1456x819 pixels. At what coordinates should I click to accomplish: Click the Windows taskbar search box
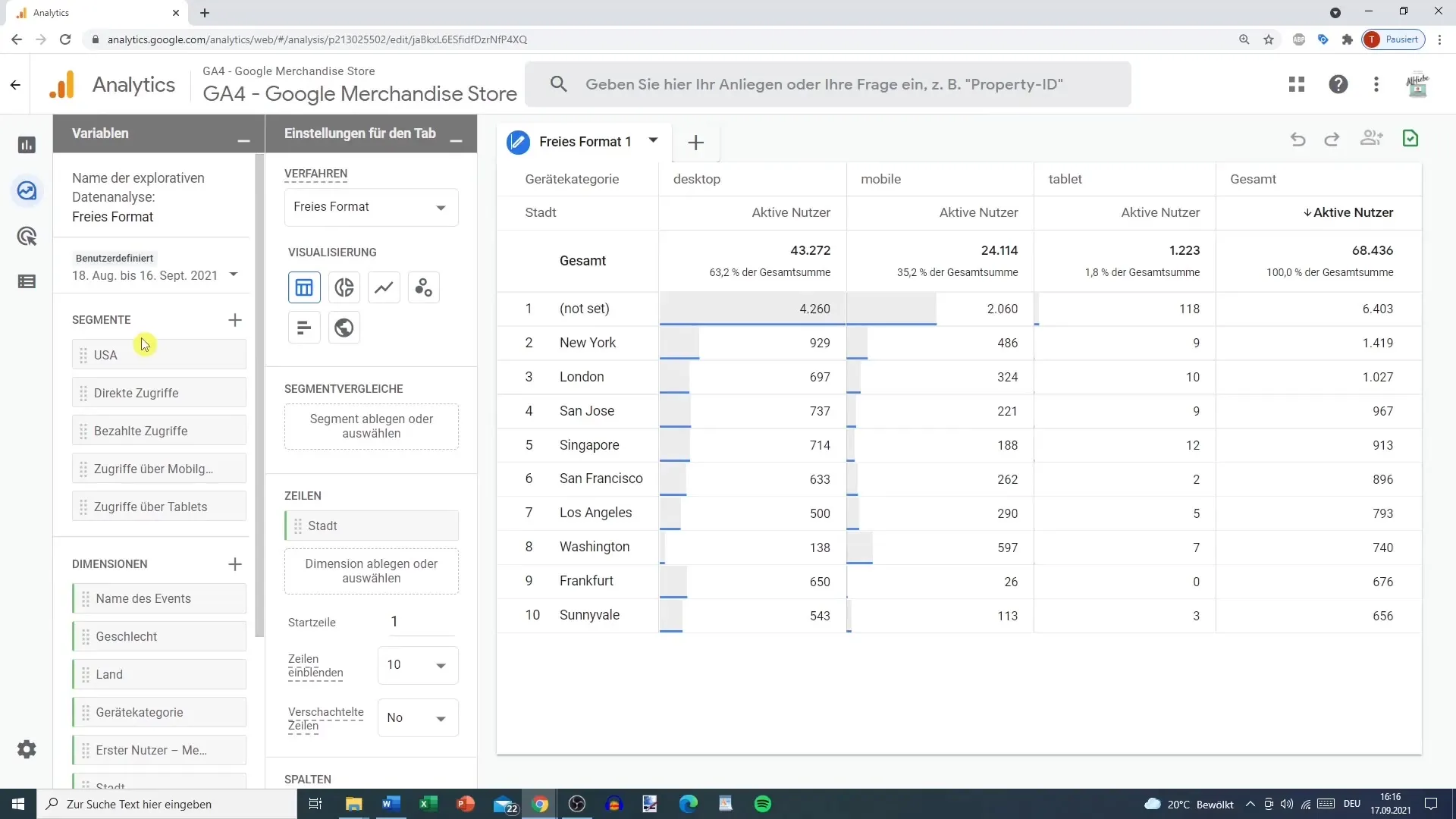coord(167,804)
